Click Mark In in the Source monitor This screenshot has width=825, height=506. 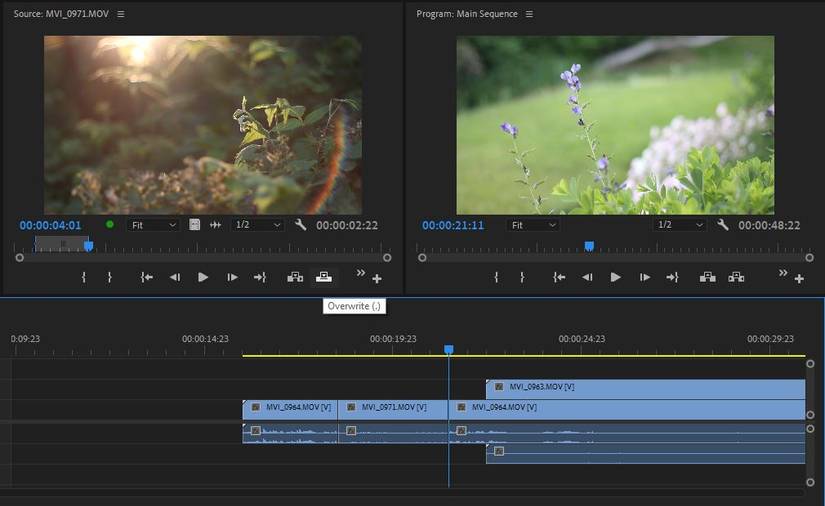84,277
